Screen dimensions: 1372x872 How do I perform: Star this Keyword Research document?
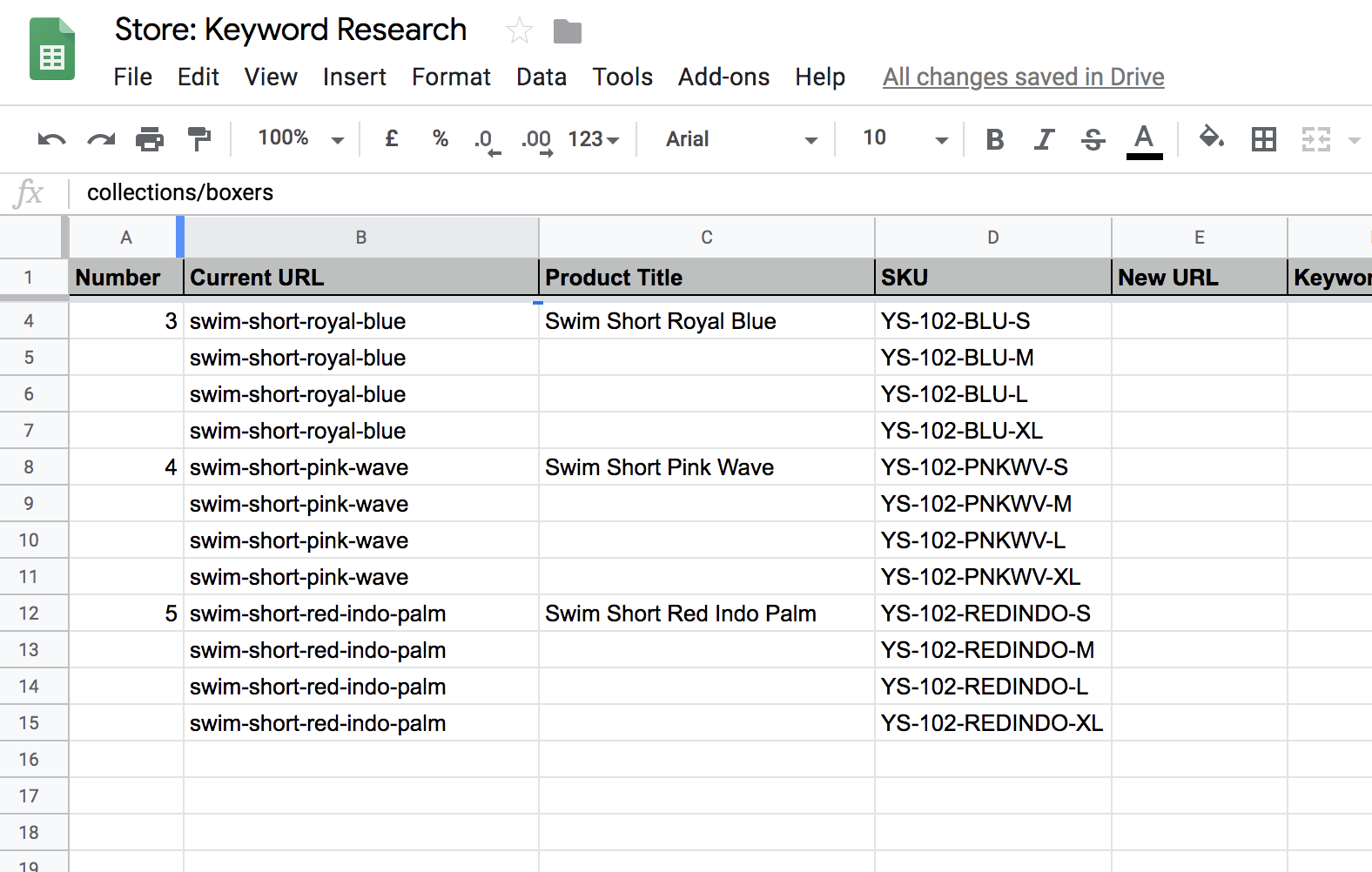[520, 31]
